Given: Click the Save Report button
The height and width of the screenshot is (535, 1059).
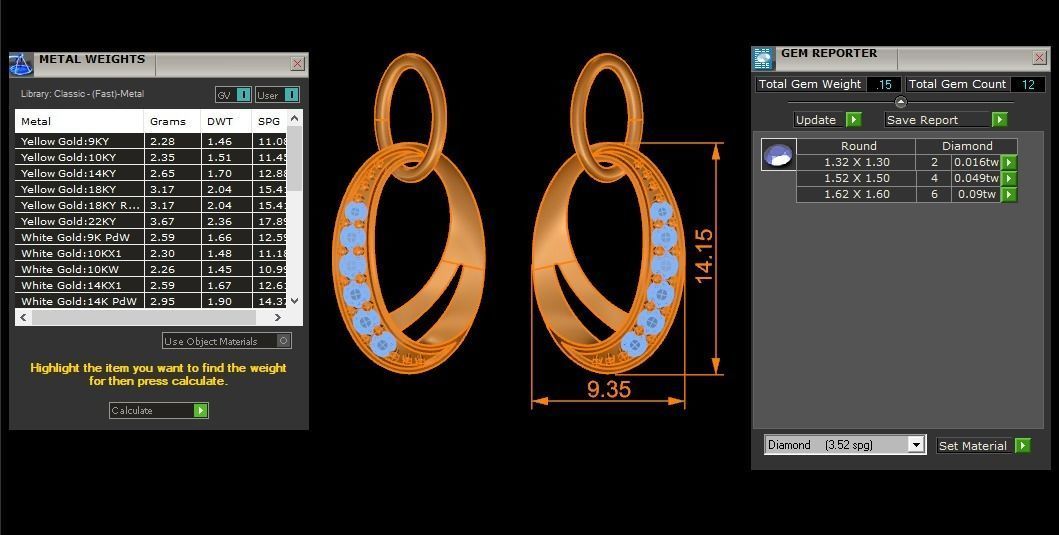Looking at the screenshot, I should (x=946, y=120).
